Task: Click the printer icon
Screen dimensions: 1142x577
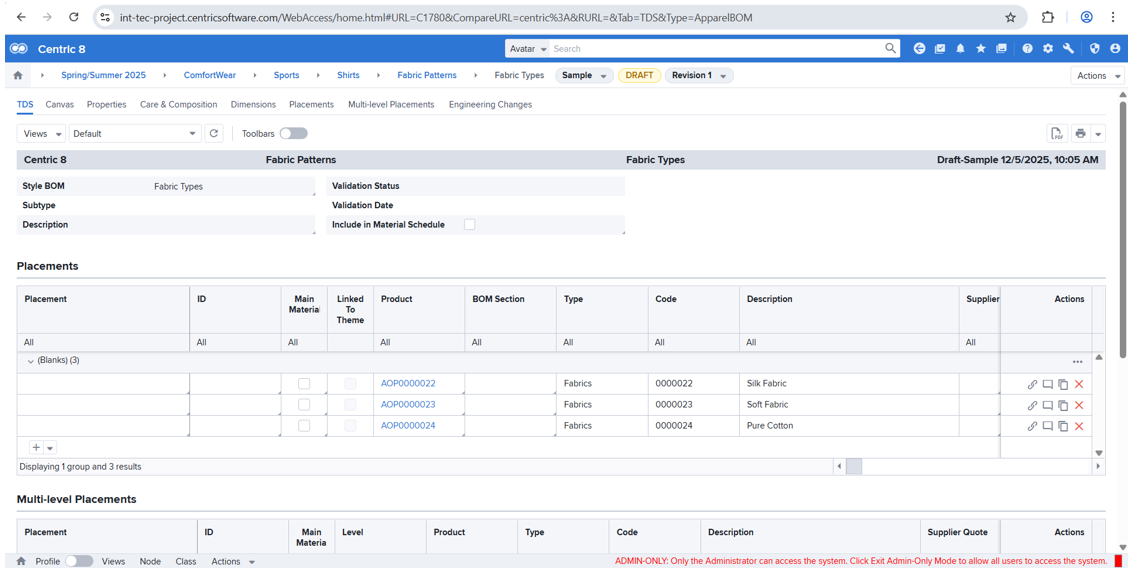Action: coord(1080,133)
